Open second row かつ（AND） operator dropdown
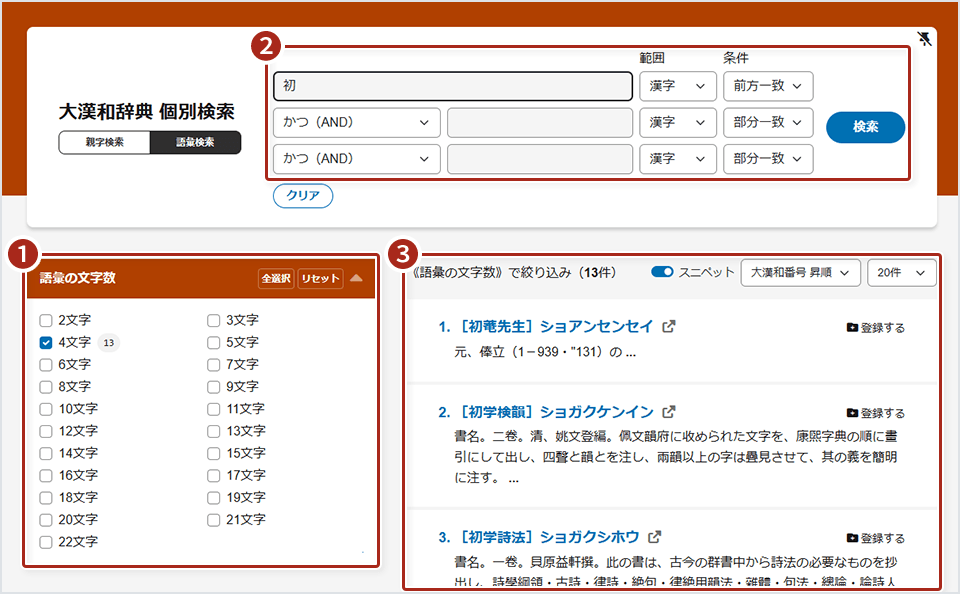Image resolution: width=960 pixels, height=594 pixels. click(x=356, y=122)
